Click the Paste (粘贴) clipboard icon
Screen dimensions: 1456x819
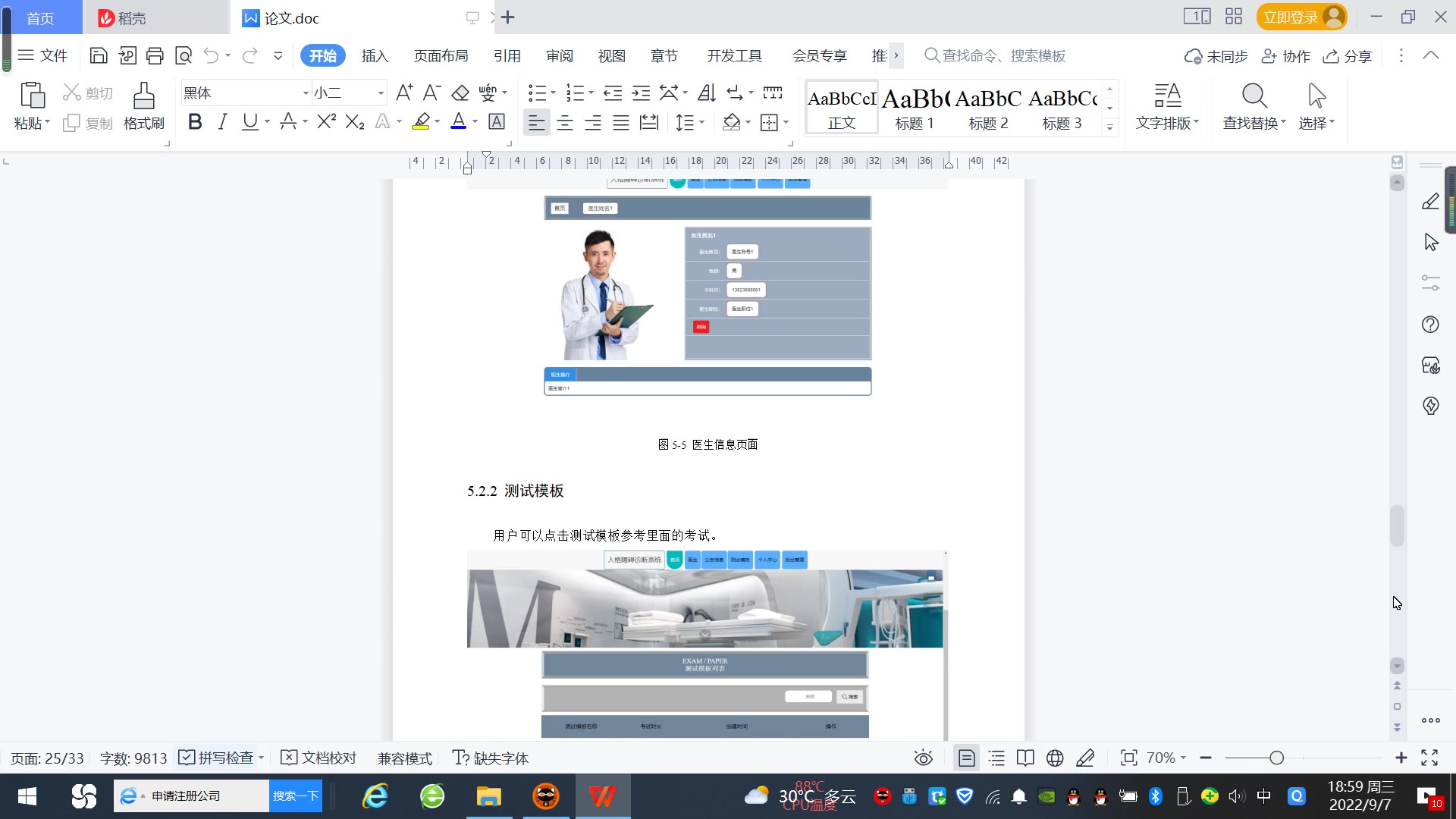(32, 96)
